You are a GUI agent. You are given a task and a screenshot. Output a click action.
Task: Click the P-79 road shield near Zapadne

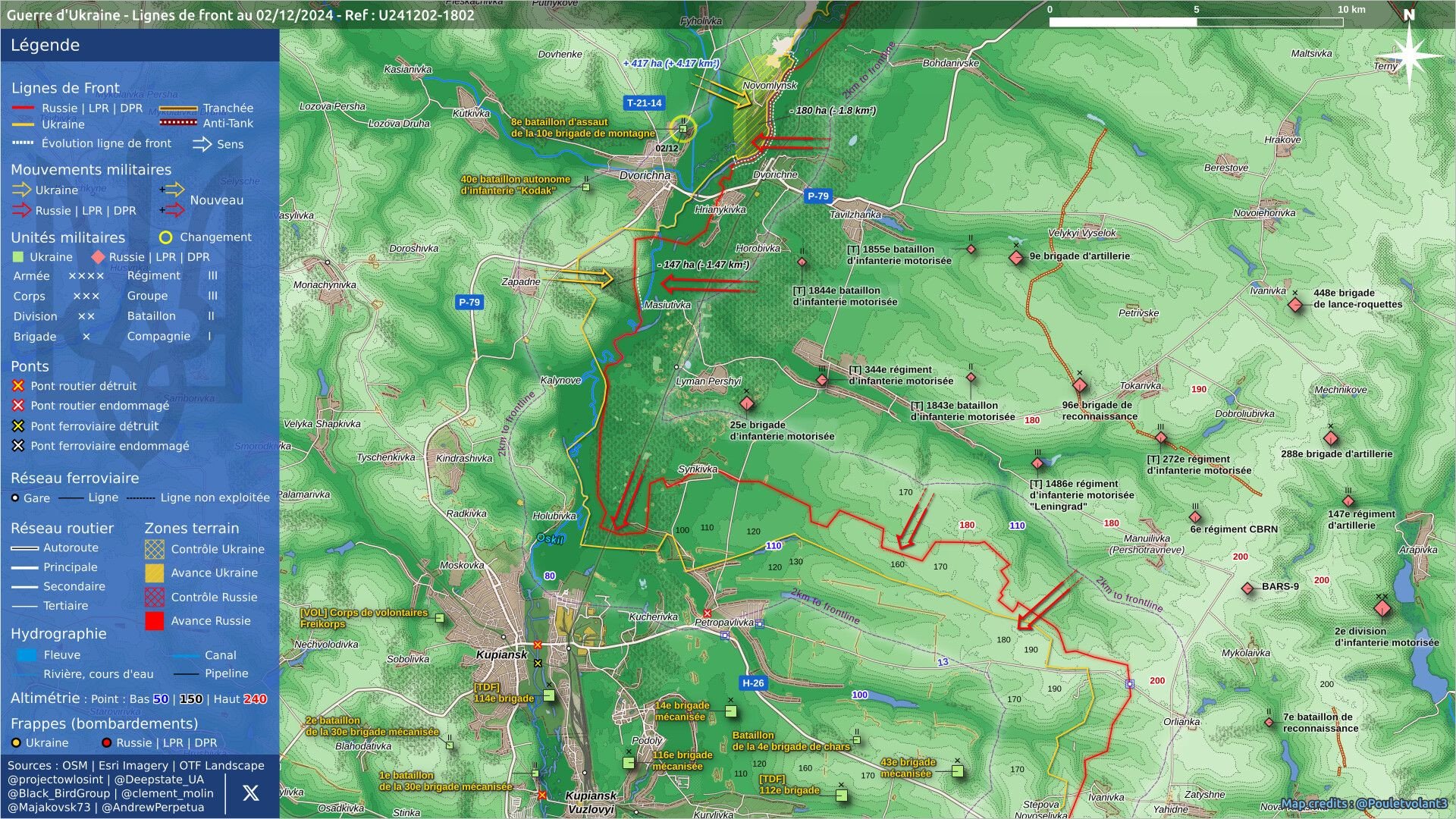click(469, 302)
